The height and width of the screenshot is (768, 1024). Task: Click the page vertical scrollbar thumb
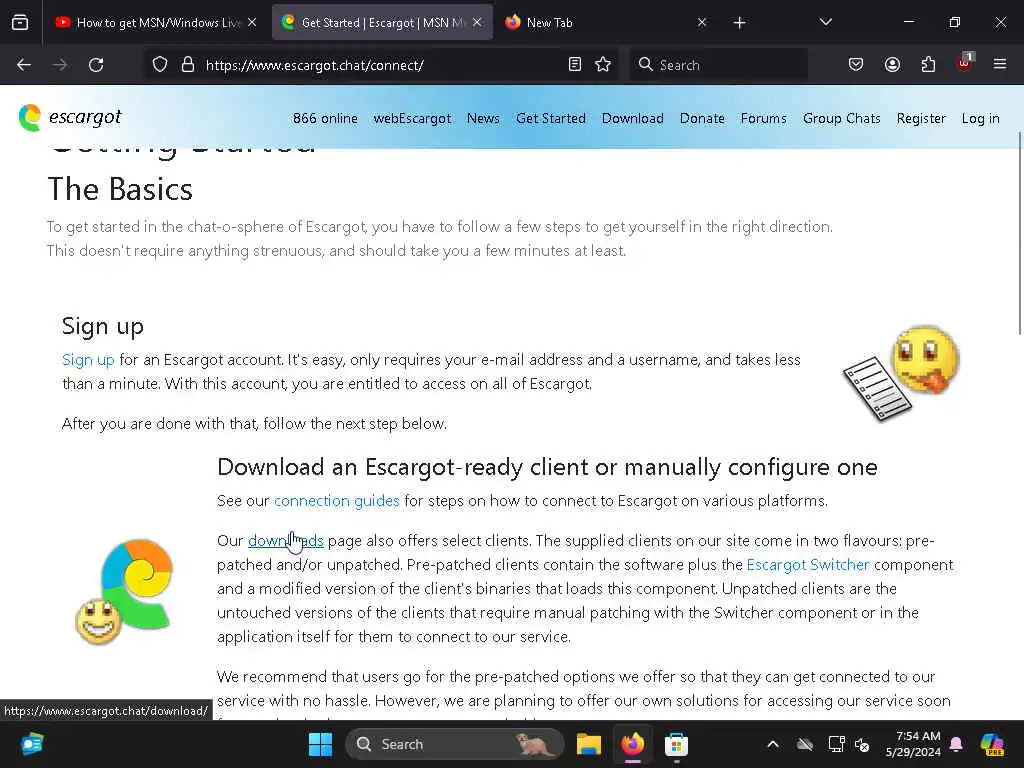[x=1019, y=233]
